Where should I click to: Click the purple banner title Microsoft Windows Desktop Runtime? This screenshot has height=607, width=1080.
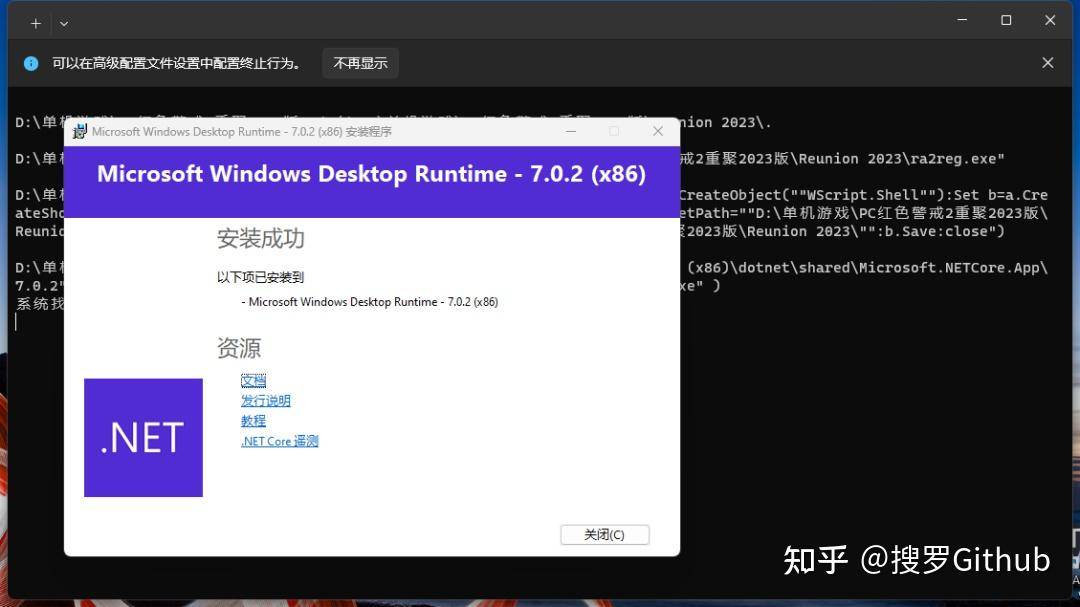(371, 174)
